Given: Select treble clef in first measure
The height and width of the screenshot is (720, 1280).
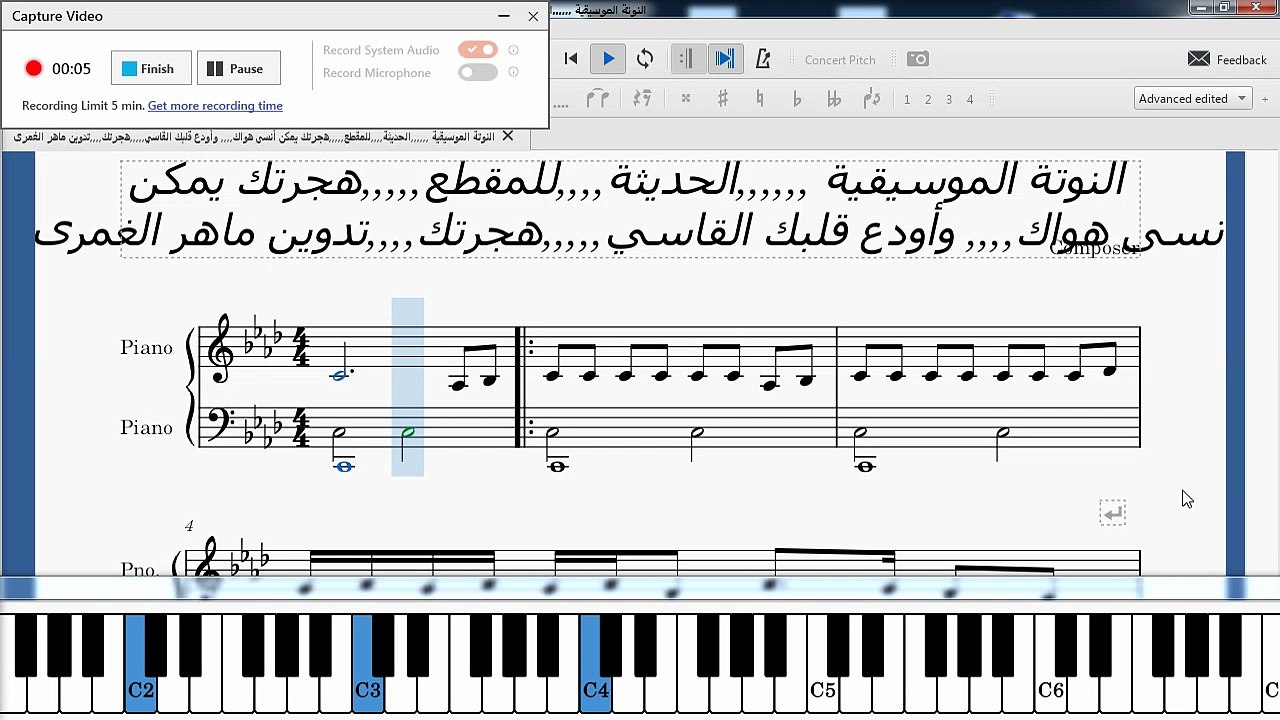Looking at the screenshot, I should pyautogui.click(x=219, y=349).
